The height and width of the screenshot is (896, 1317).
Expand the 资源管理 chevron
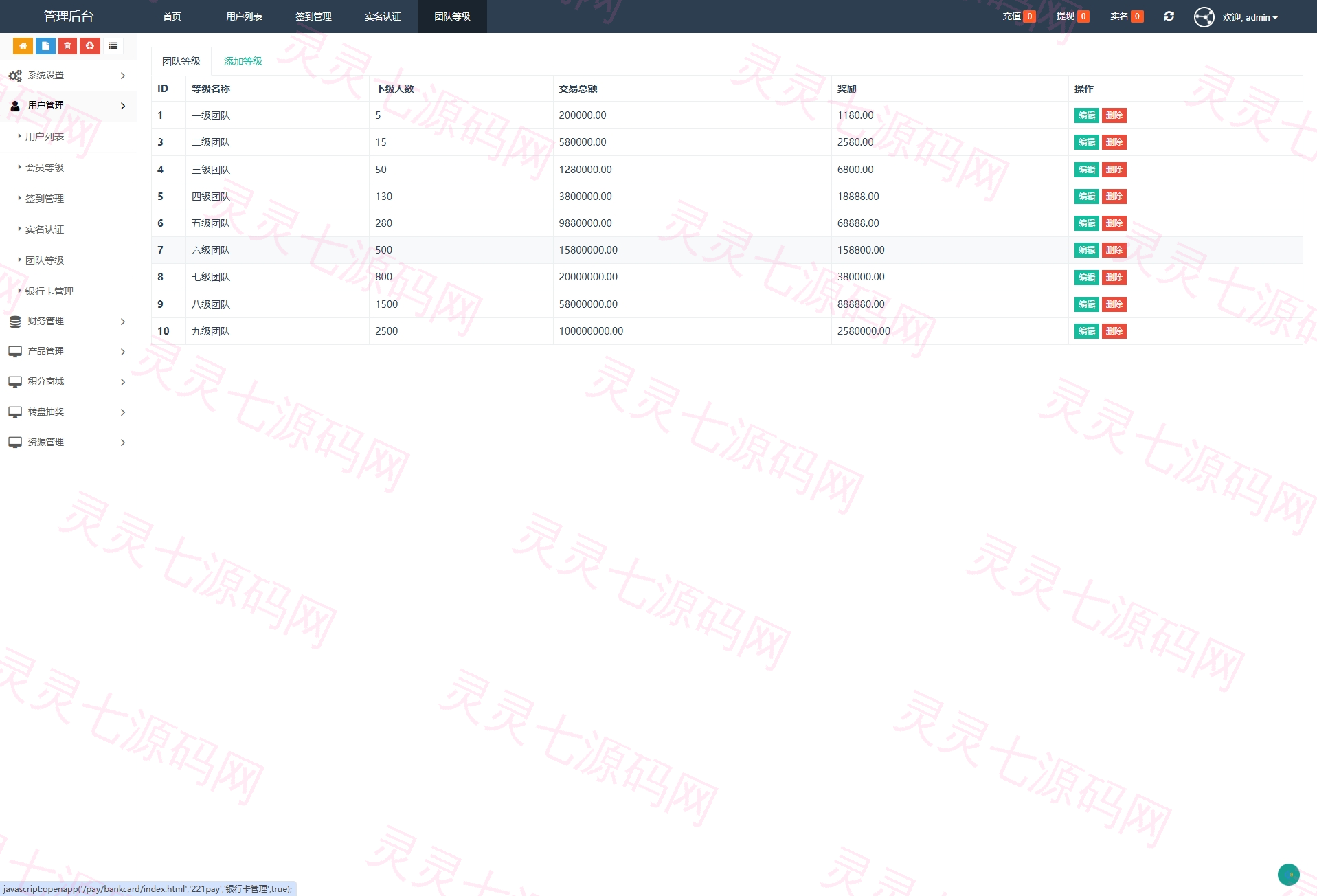point(123,443)
